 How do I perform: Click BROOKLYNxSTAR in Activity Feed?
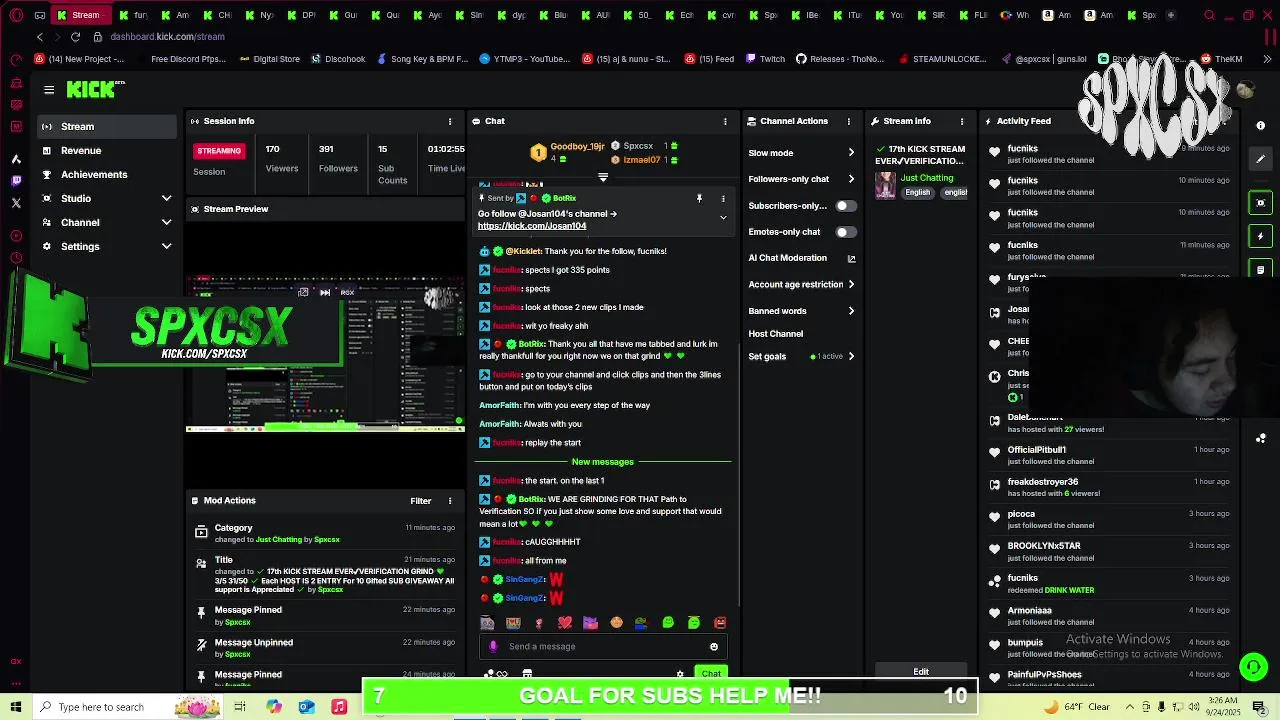pos(1044,546)
